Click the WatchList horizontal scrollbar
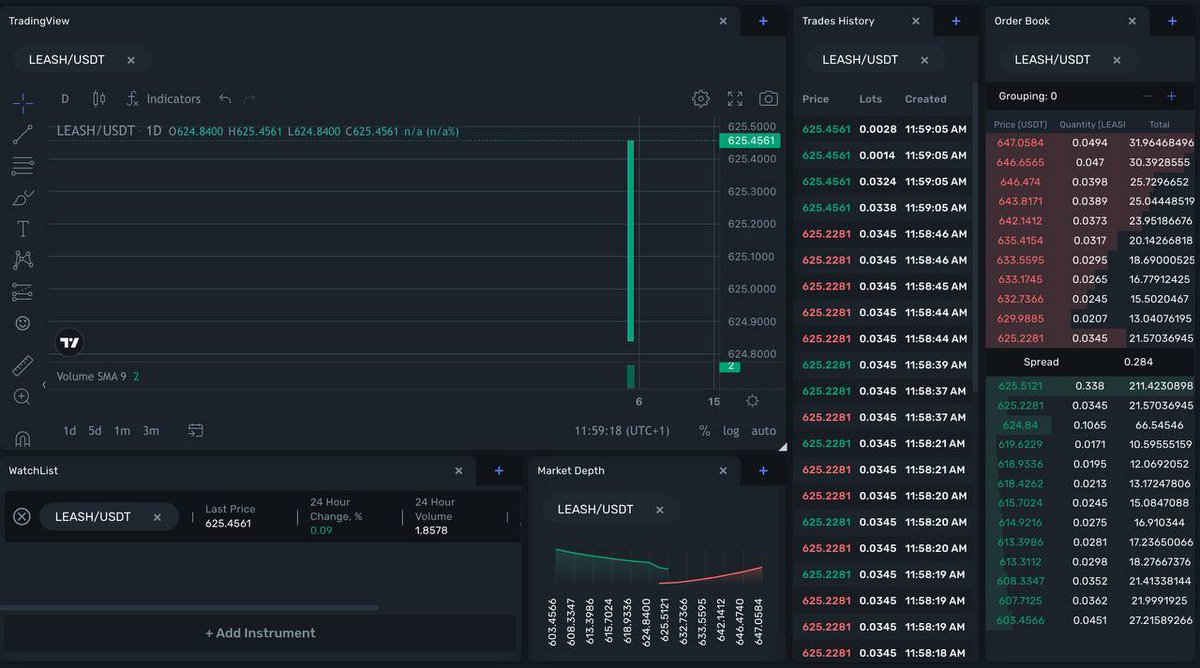The height and width of the screenshot is (668, 1200). pos(189,607)
